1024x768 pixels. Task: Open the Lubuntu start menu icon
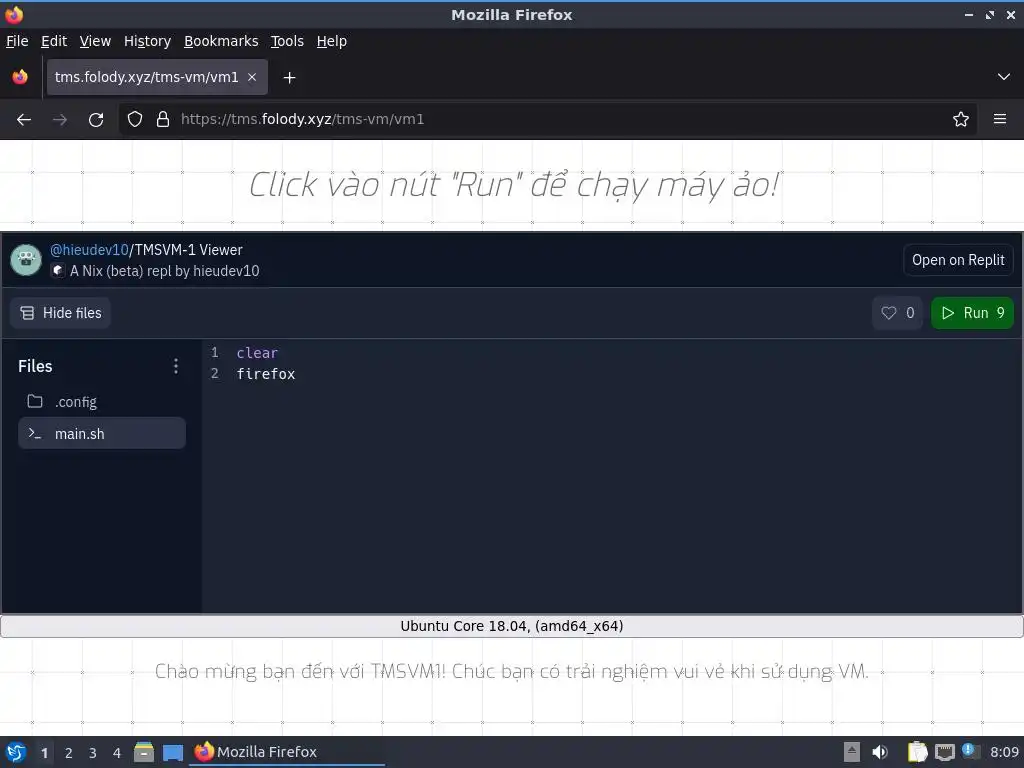(15, 752)
